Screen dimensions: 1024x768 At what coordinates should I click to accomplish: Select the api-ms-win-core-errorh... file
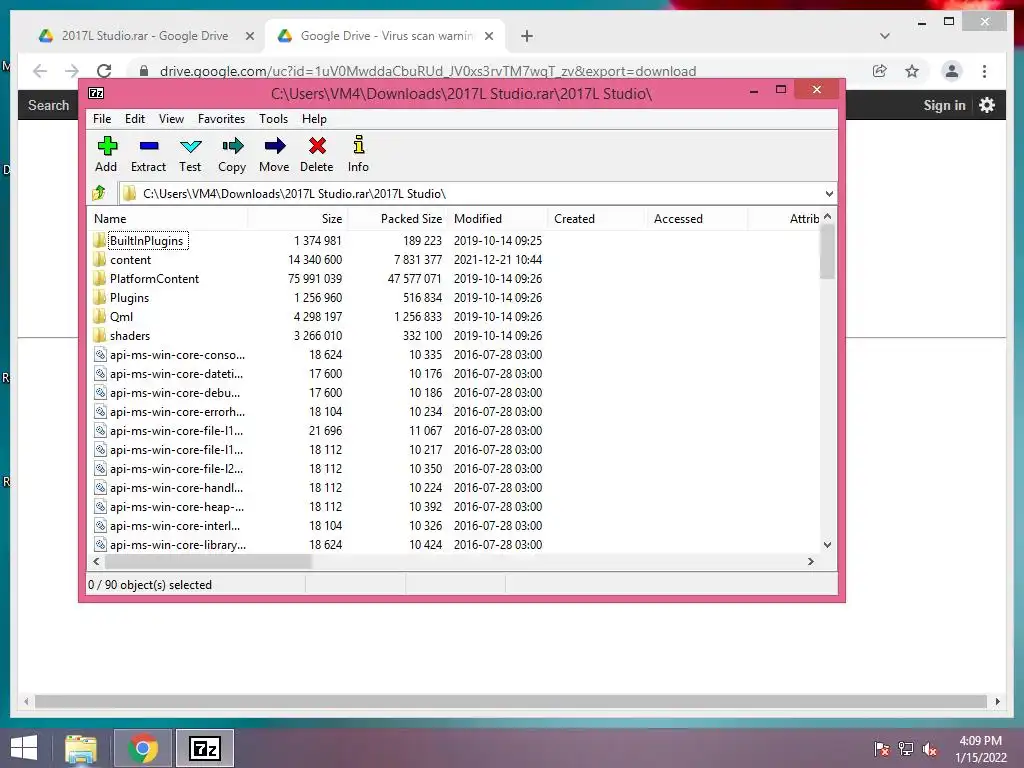click(177, 411)
